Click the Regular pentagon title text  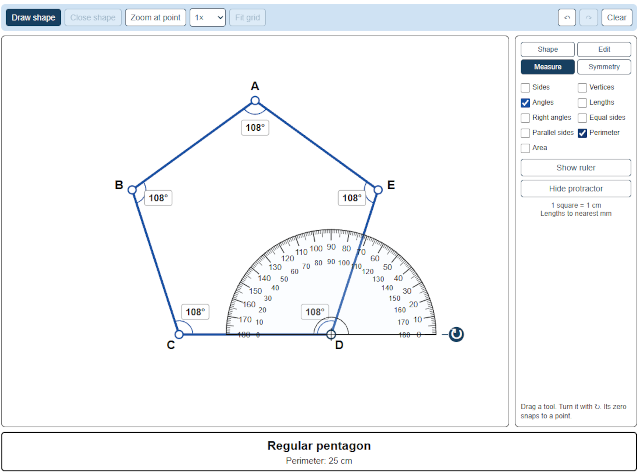pos(319,446)
